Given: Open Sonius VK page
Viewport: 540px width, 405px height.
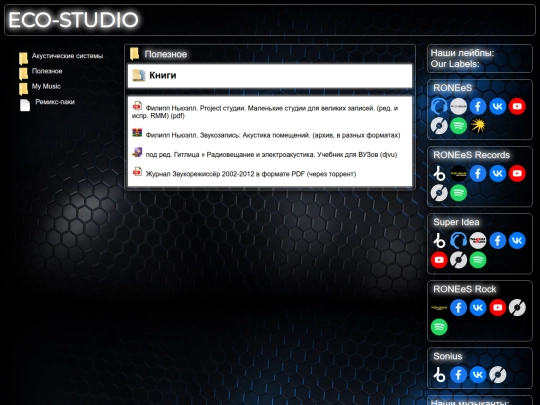Looking at the screenshot, I should coord(478,375).
